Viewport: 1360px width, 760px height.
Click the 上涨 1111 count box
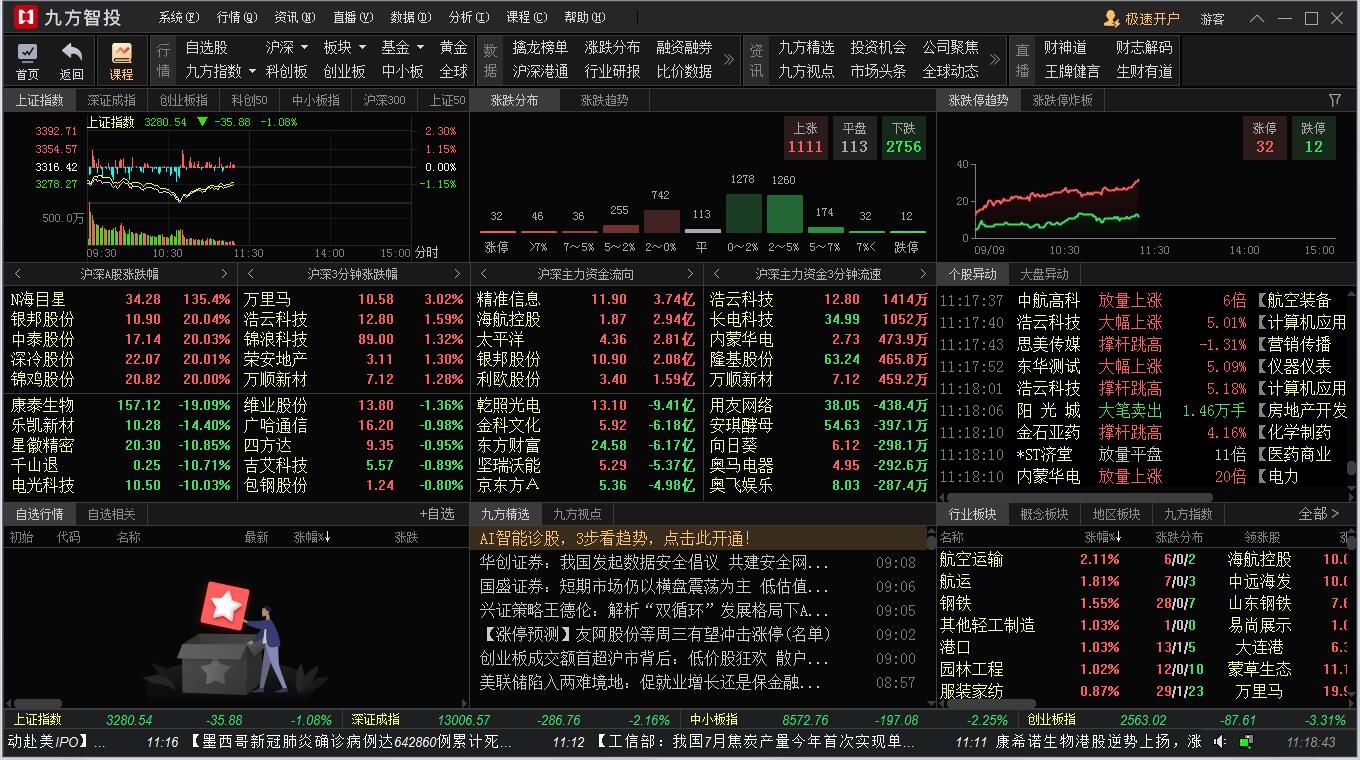click(x=805, y=138)
